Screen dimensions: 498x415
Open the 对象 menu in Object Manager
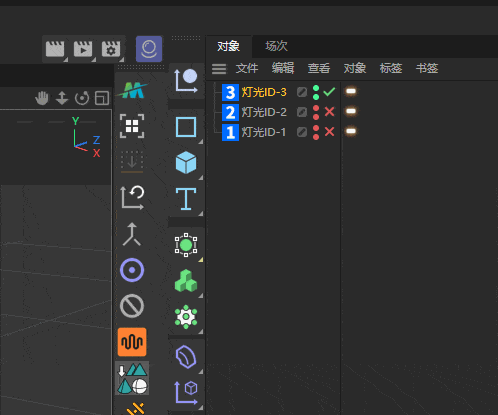(355, 68)
